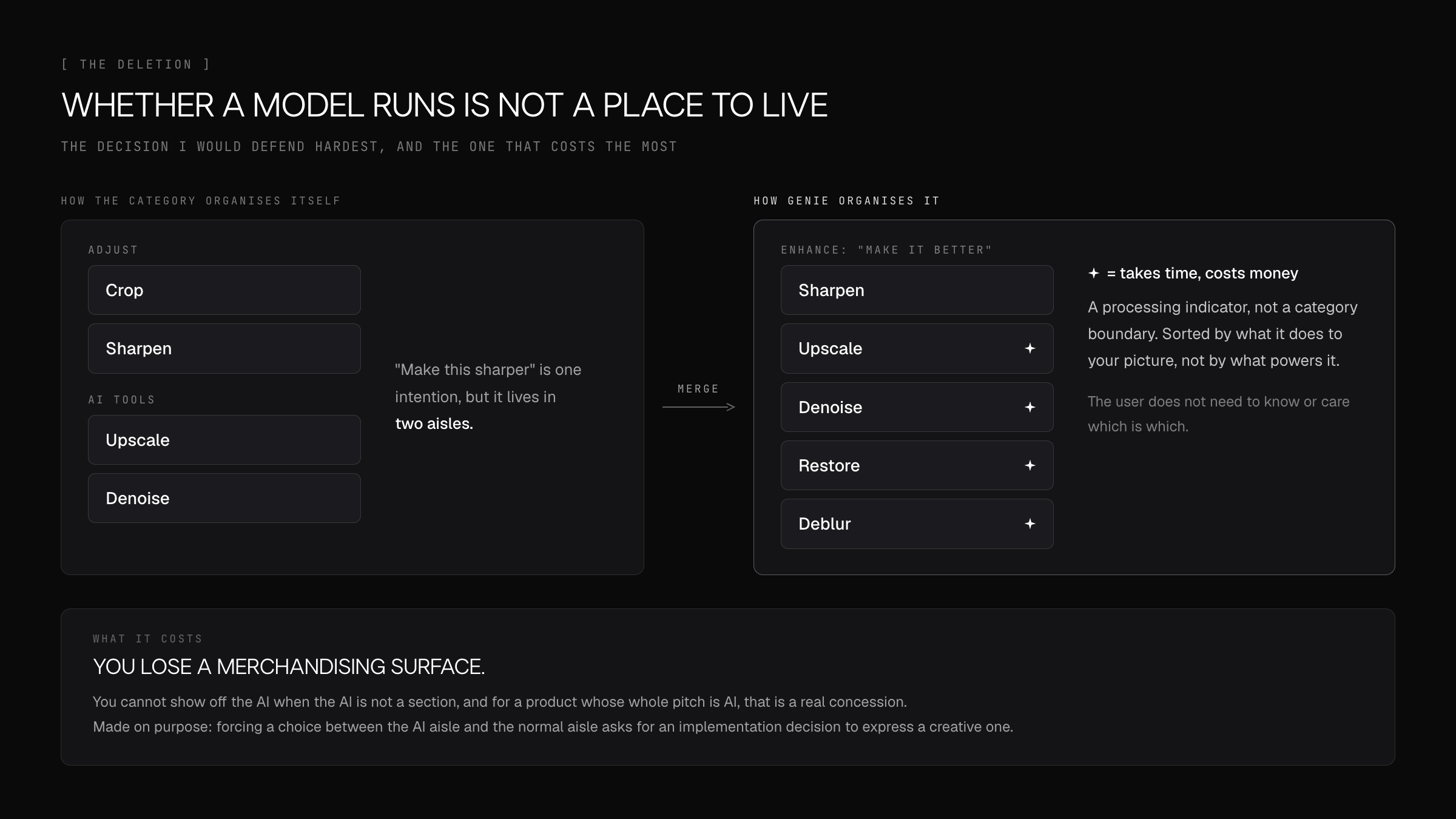Click the sparkle icon on Restore row

1030,465
